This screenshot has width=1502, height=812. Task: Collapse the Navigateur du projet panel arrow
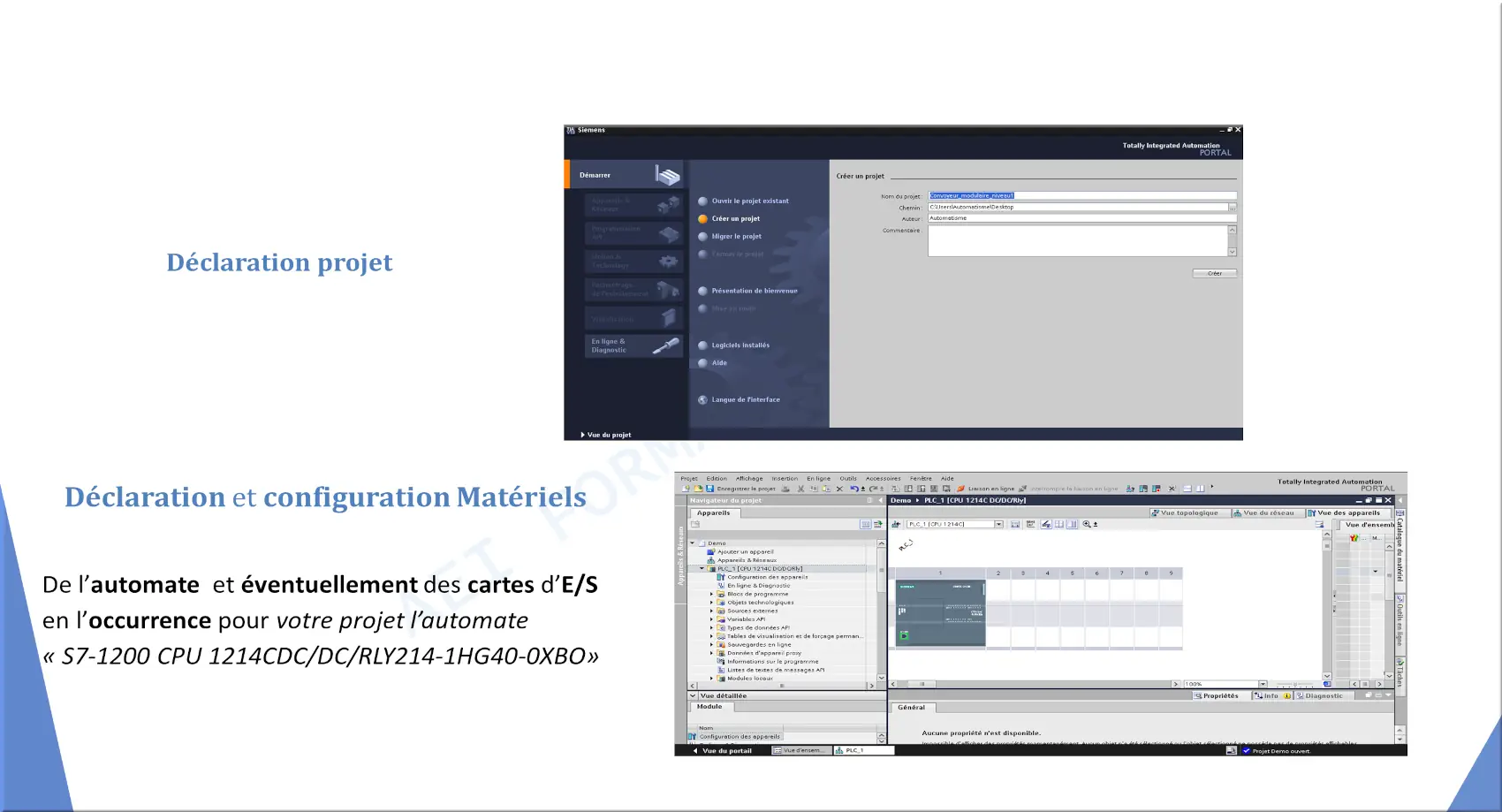point(880,500)
